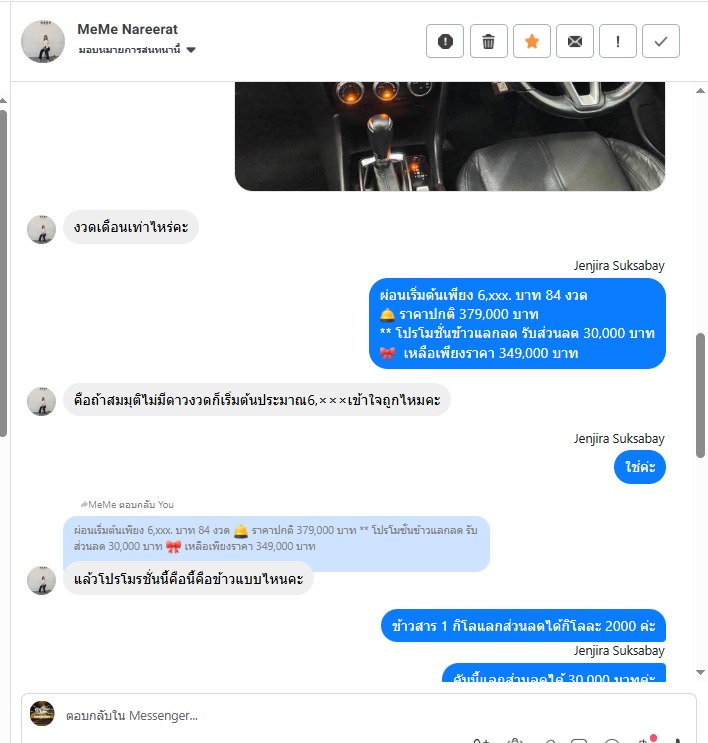This screenshot has width=708, height=743.
Task: Open the car interior photo
Action: coord(450,136)
